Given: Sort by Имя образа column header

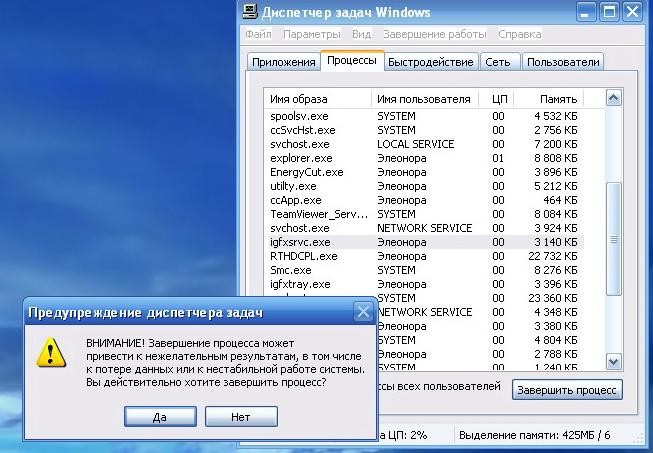Looking at the screenshot, I should 317,99.
